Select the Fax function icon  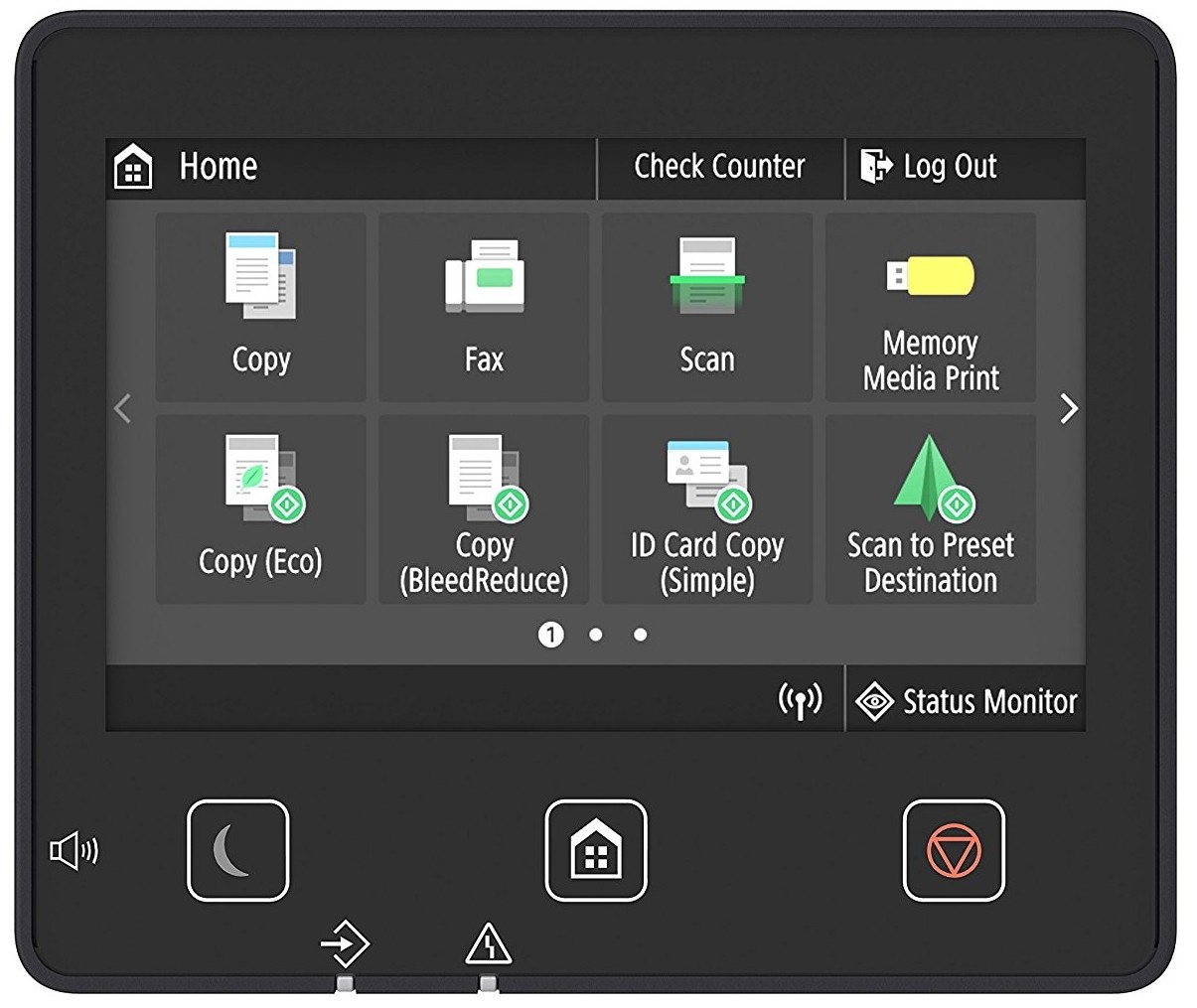(484, 307)
